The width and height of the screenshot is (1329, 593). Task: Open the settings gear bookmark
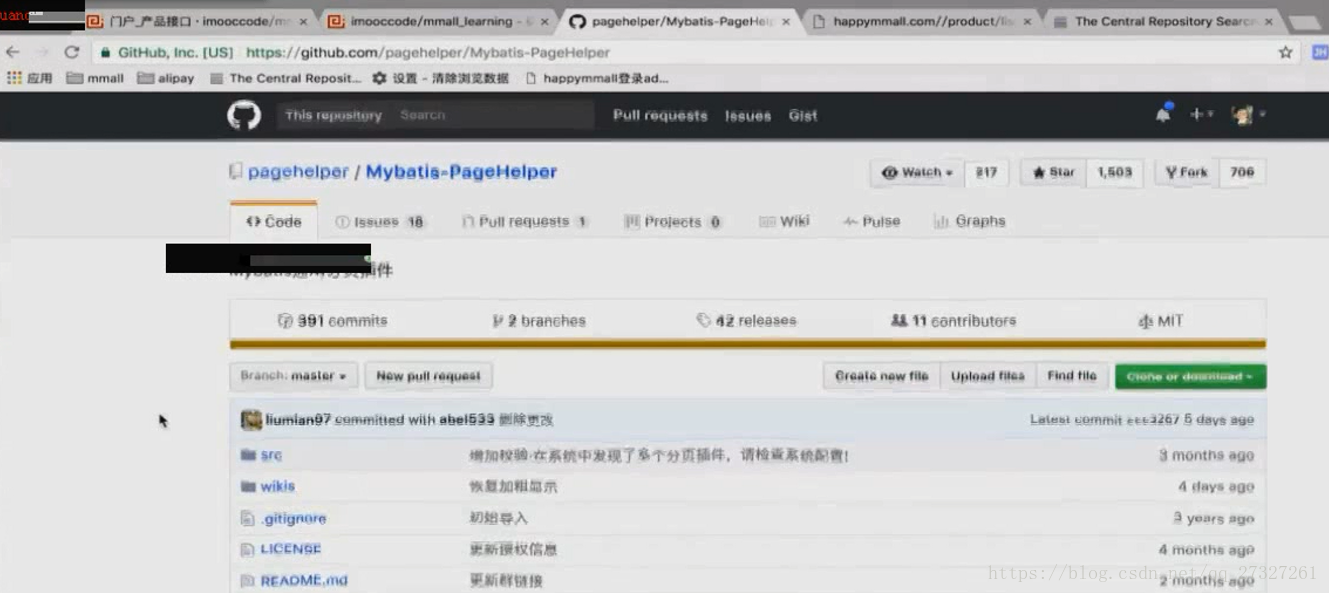(440, 78)
